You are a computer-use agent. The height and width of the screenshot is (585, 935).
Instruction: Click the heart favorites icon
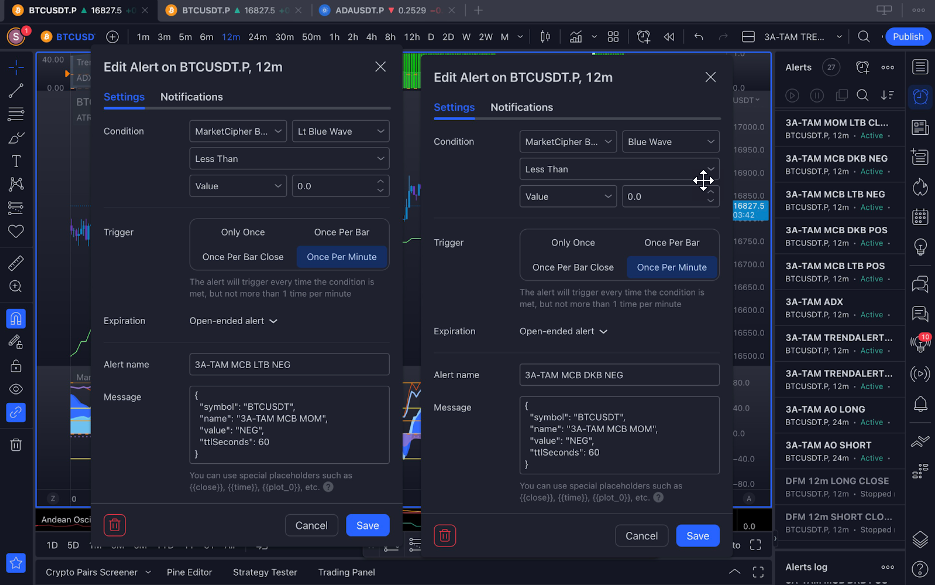coord(16,231)
